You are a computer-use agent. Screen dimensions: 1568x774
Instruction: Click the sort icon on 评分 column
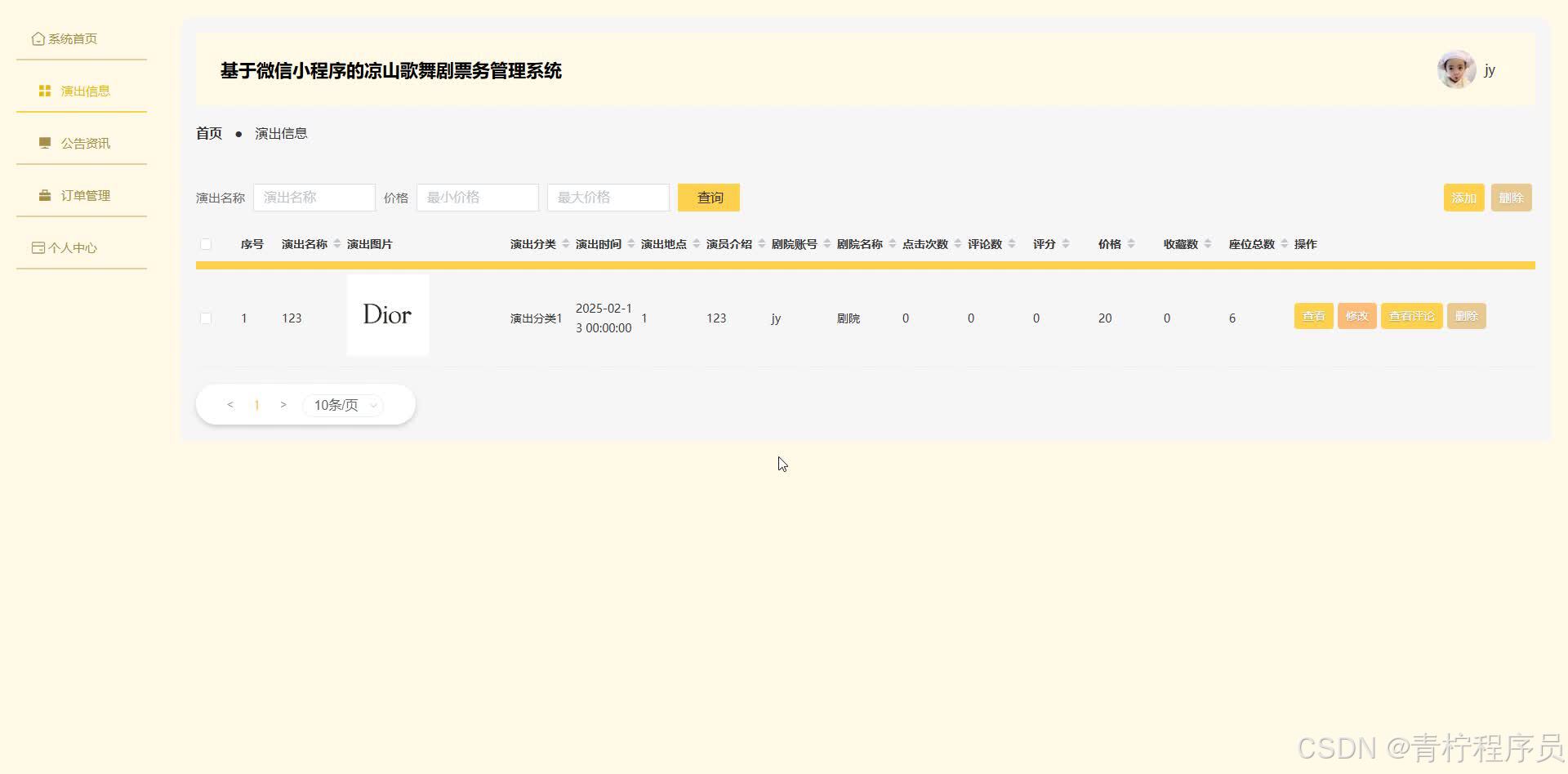[x=1066, y=242]
